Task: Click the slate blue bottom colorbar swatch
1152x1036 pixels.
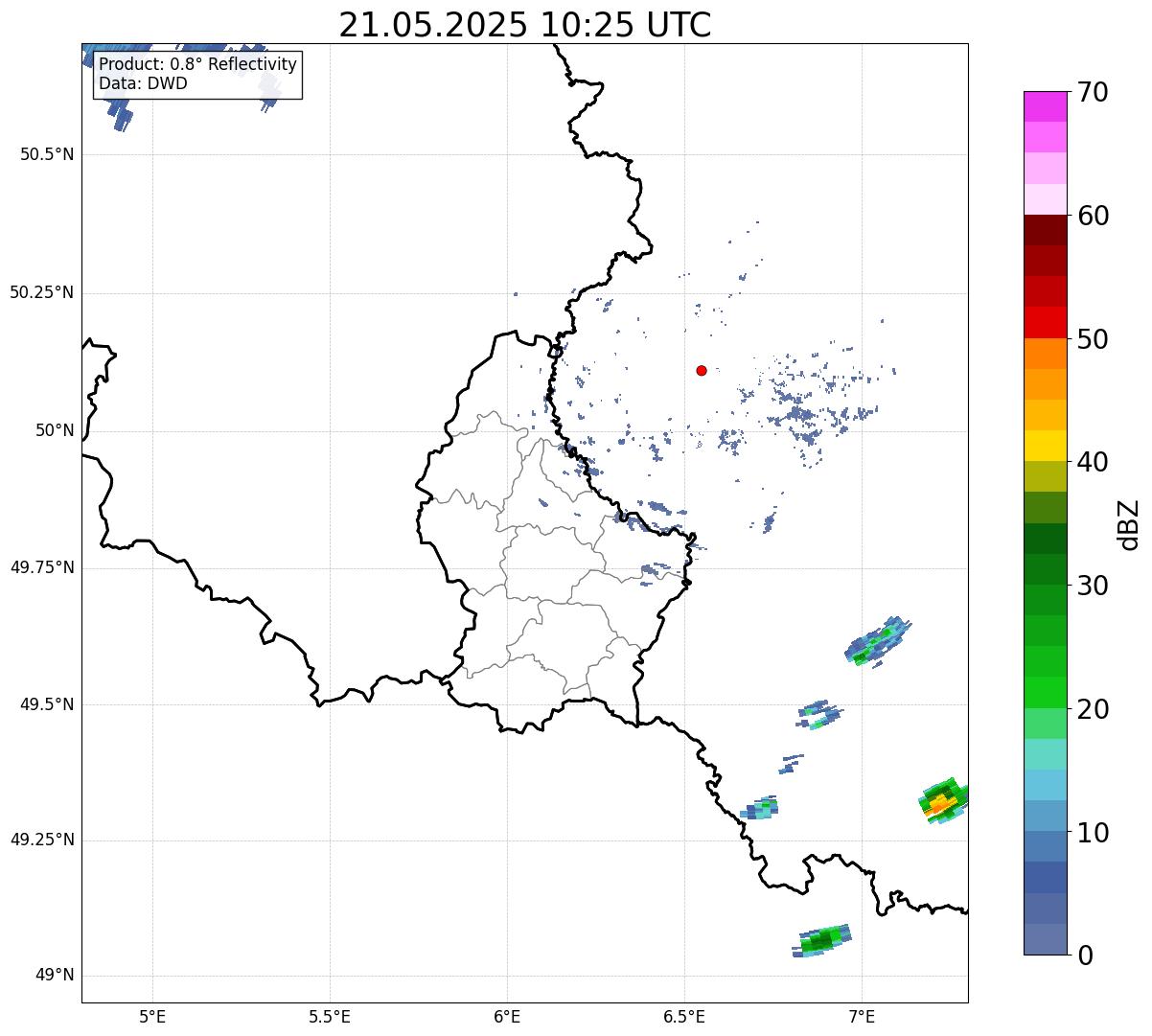Action: point(1045,939)
